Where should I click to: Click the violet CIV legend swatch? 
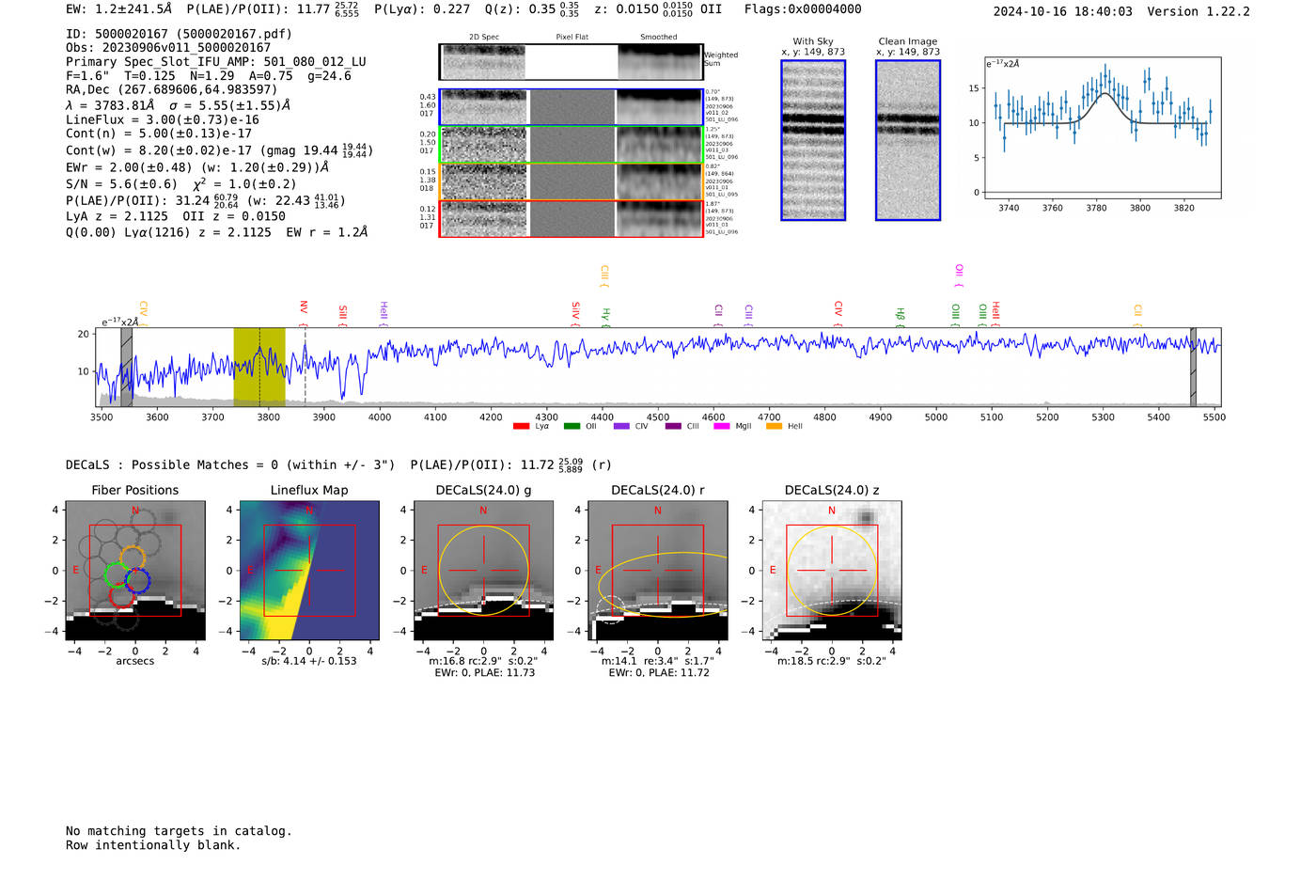point(621,426)
